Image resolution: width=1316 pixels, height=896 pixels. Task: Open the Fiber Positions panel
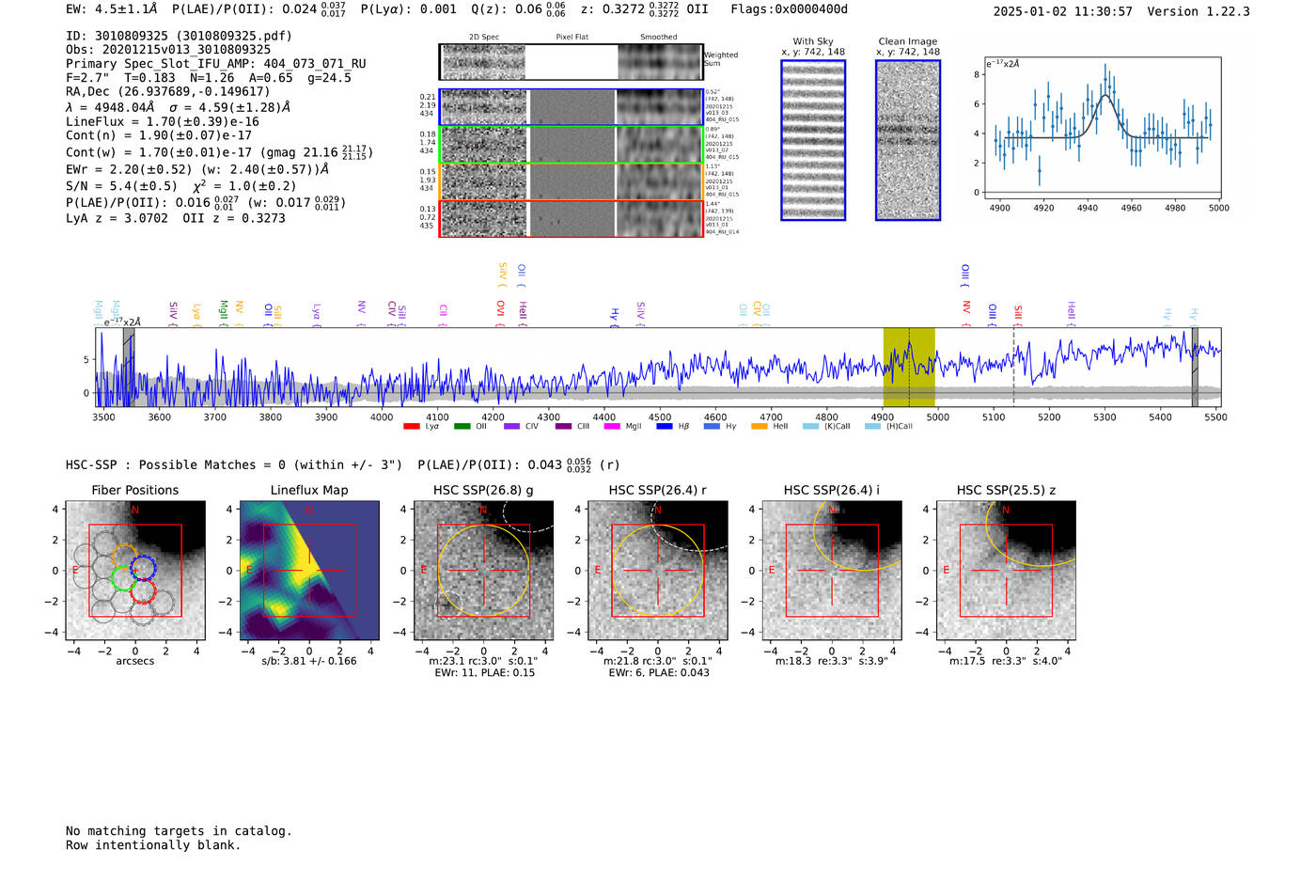[135, 571]
